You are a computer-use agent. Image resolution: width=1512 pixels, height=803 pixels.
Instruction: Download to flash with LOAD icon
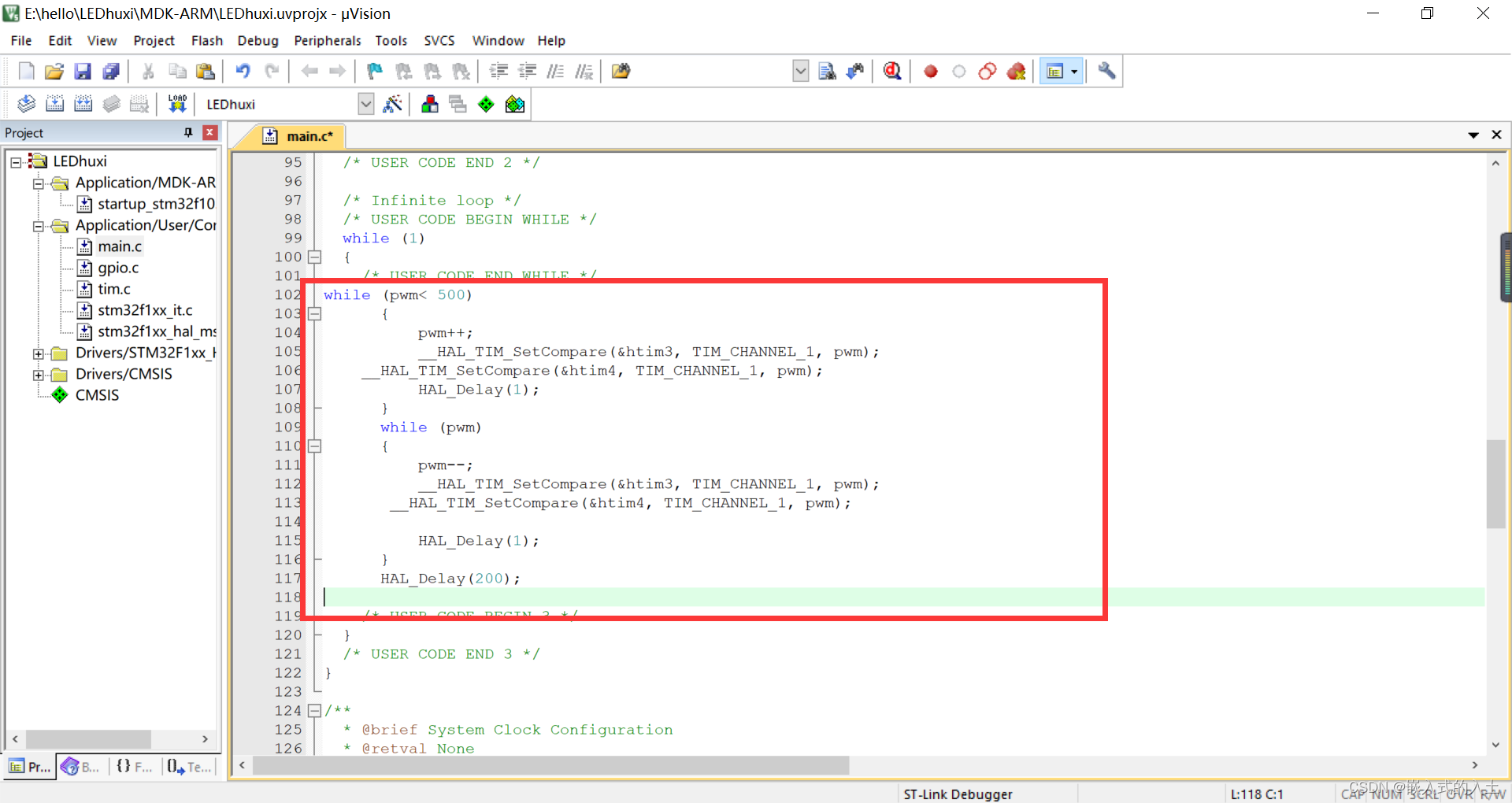177,104
